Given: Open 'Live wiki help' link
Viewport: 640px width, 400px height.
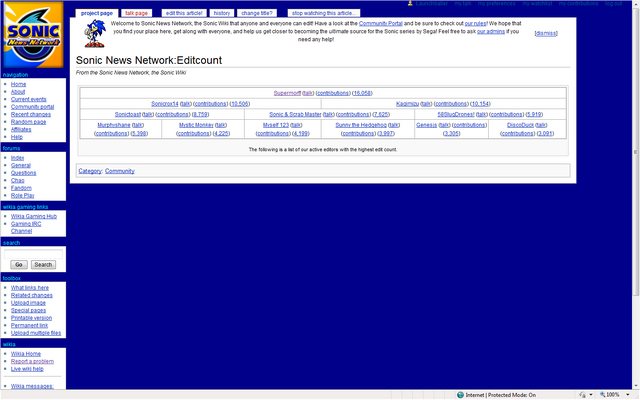Looking at the screenshot, I should [x=27, y=369].
